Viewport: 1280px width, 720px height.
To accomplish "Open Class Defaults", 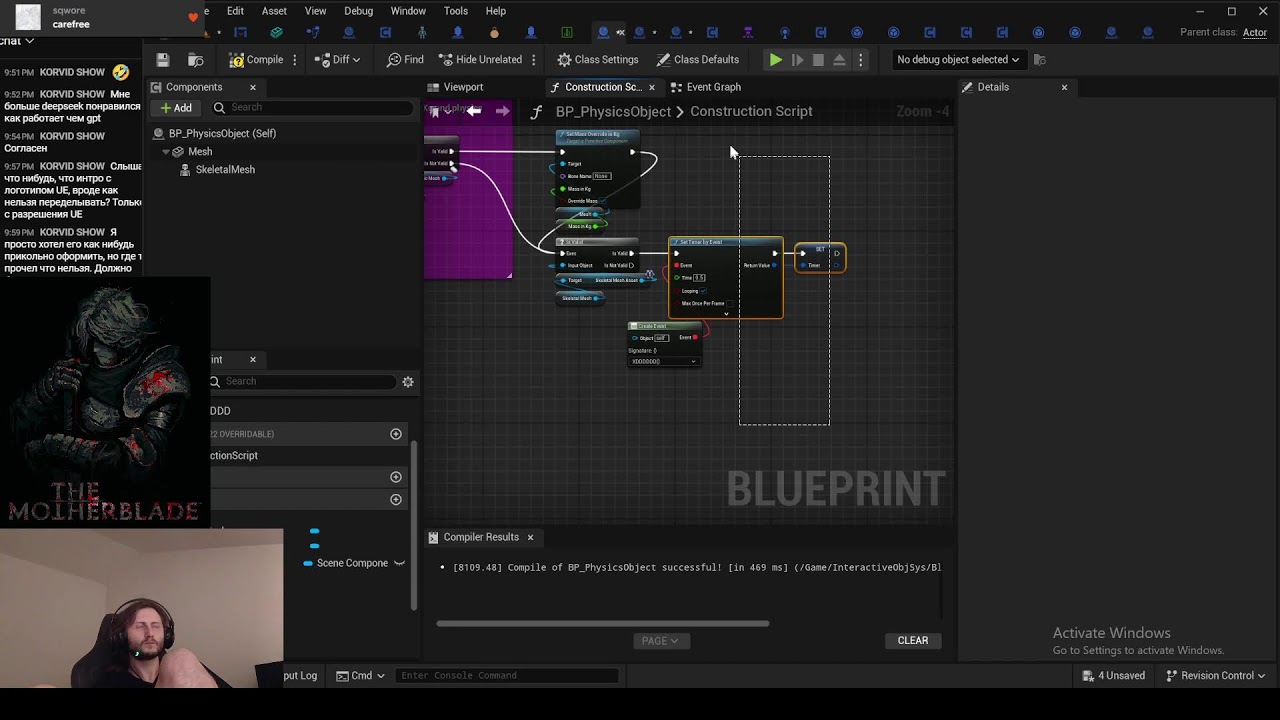I will 698,60.
